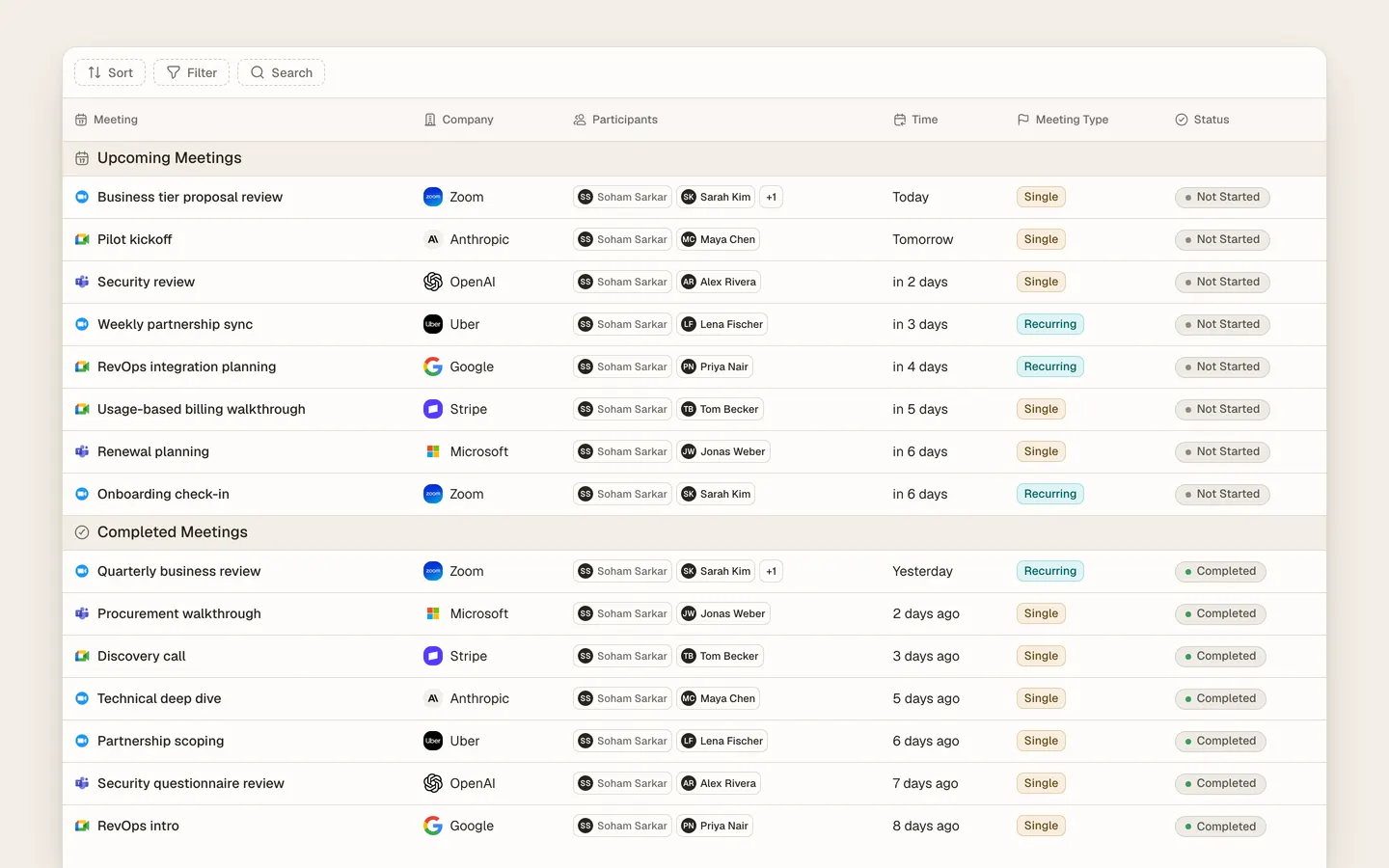The height and width of the screenshot is (868, 1389).
Task: Click the Google Meet icon beside Discovery call
Action: tap(82, 656)
